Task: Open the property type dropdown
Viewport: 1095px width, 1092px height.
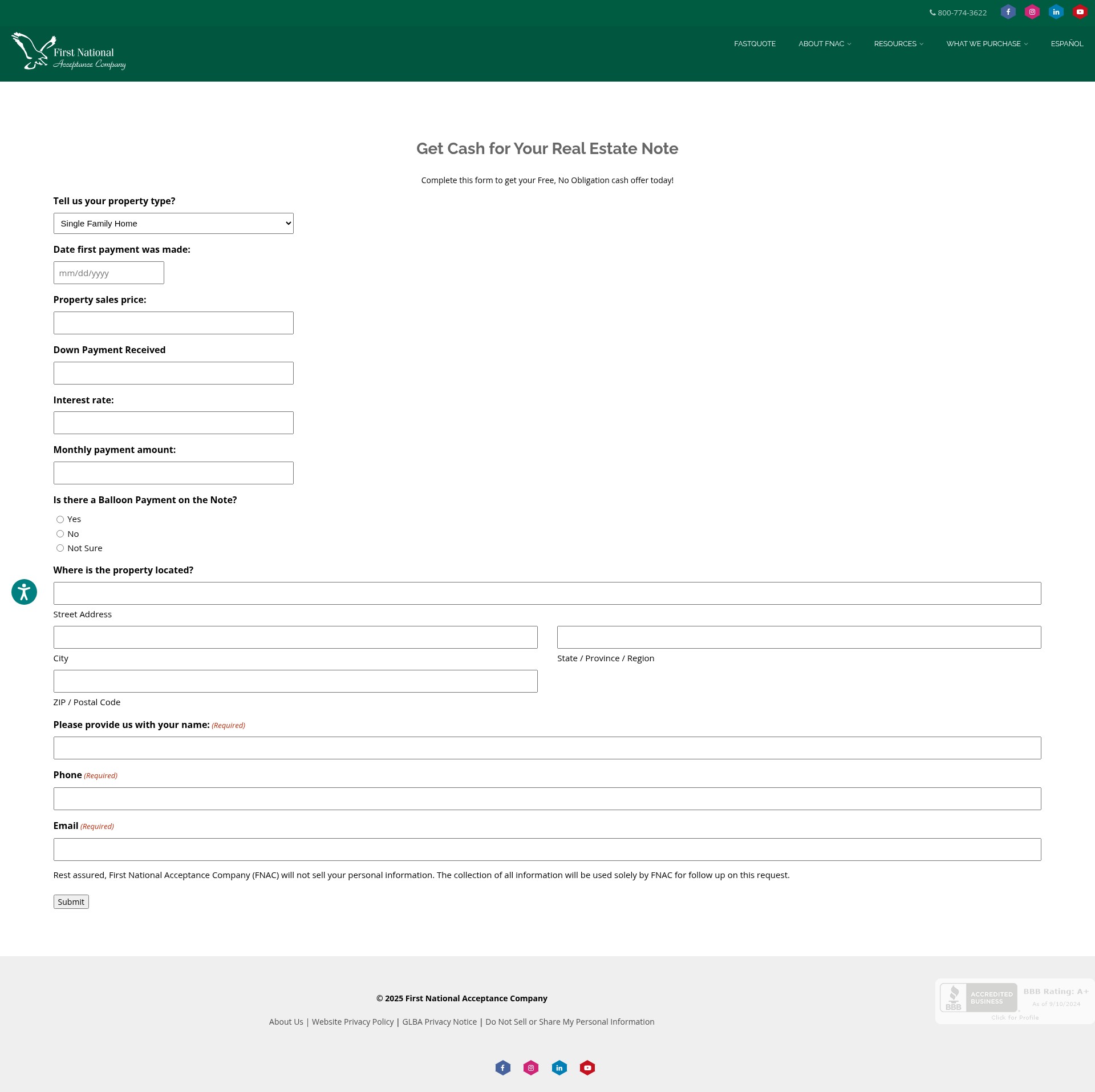Action: coord(173,224)
